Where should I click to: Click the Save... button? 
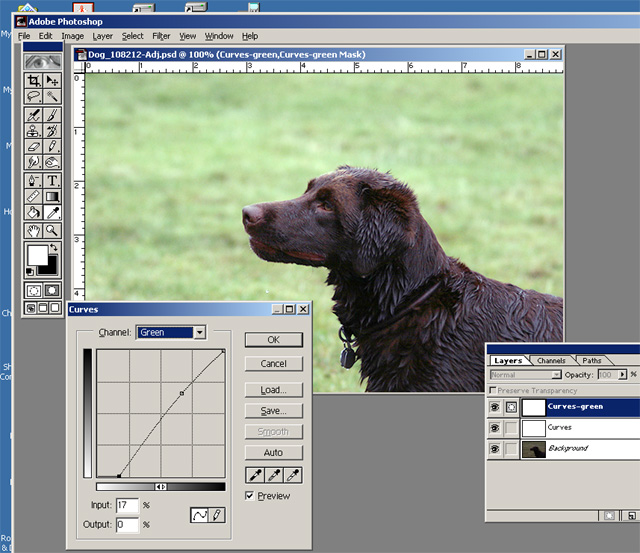tap(274, 411)
